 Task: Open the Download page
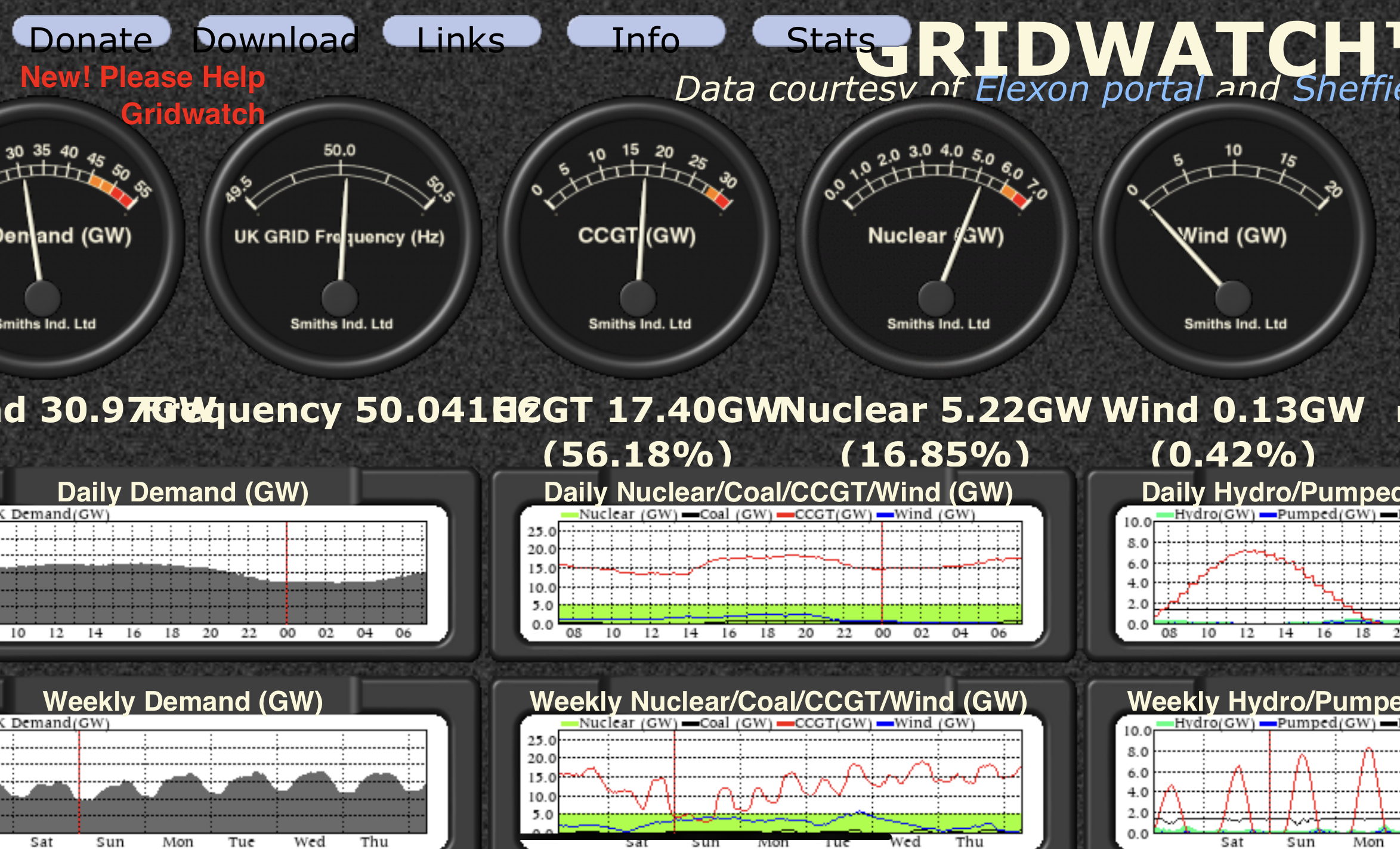276,33
